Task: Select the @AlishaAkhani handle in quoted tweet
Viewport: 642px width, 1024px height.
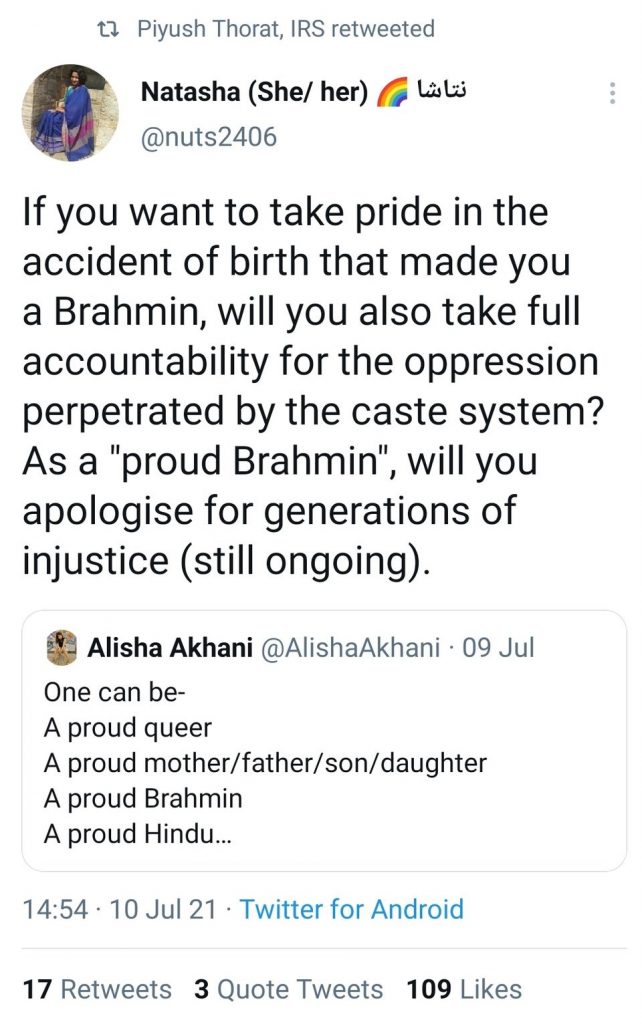Action: (350, 647)
